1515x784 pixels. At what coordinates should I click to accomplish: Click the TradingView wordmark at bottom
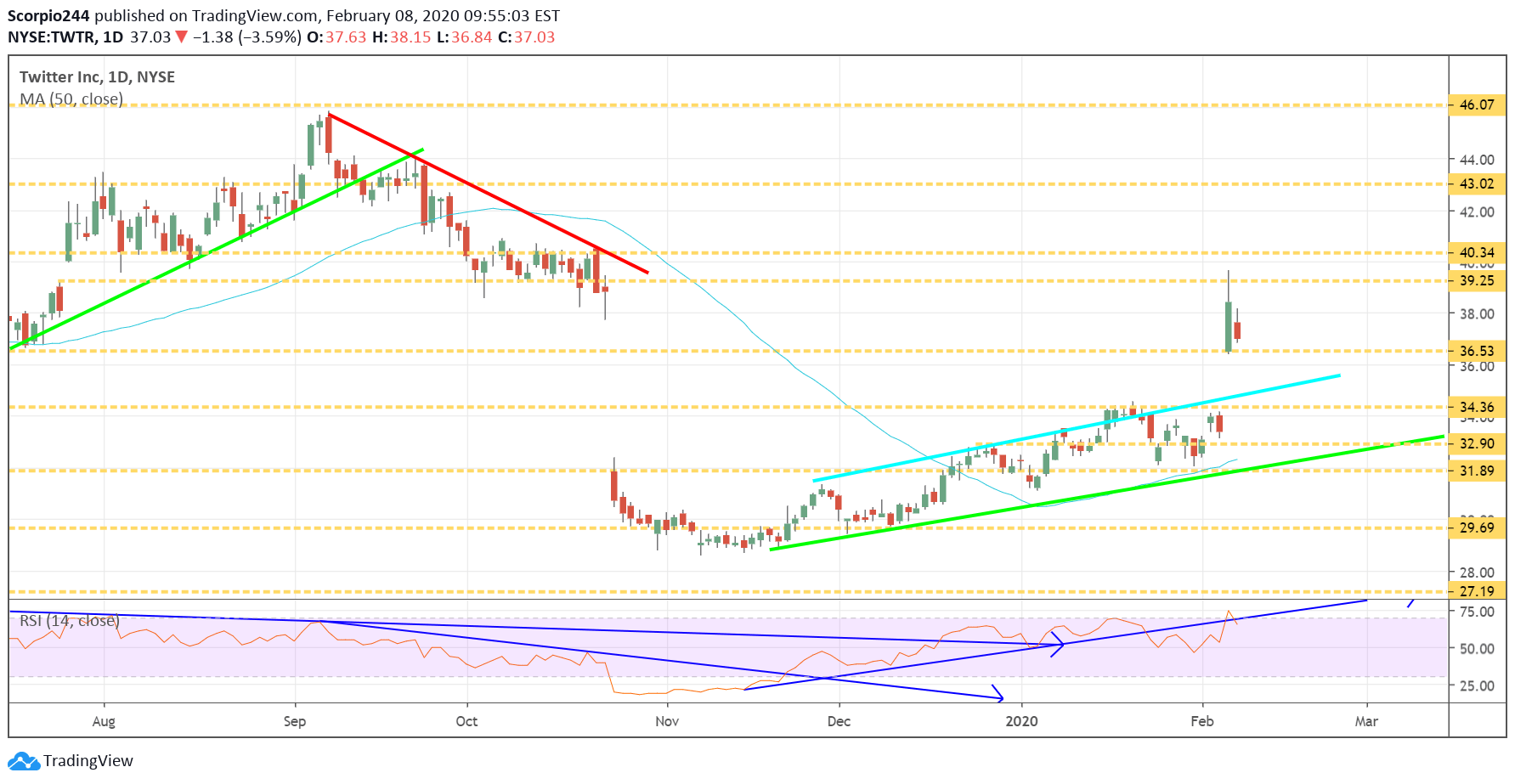coord(88,761)
